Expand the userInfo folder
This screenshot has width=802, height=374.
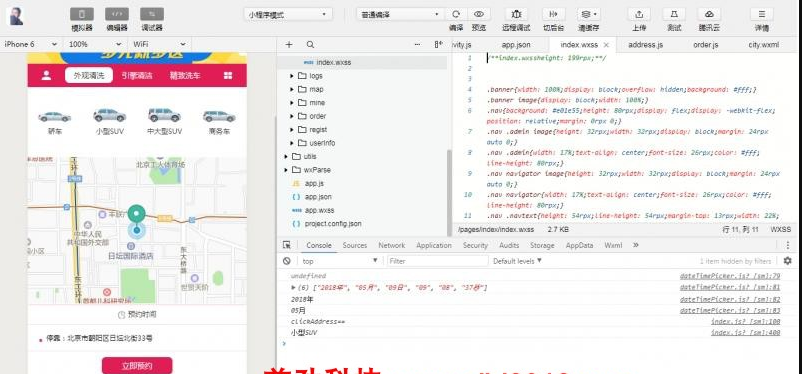(x=292, y=143)
